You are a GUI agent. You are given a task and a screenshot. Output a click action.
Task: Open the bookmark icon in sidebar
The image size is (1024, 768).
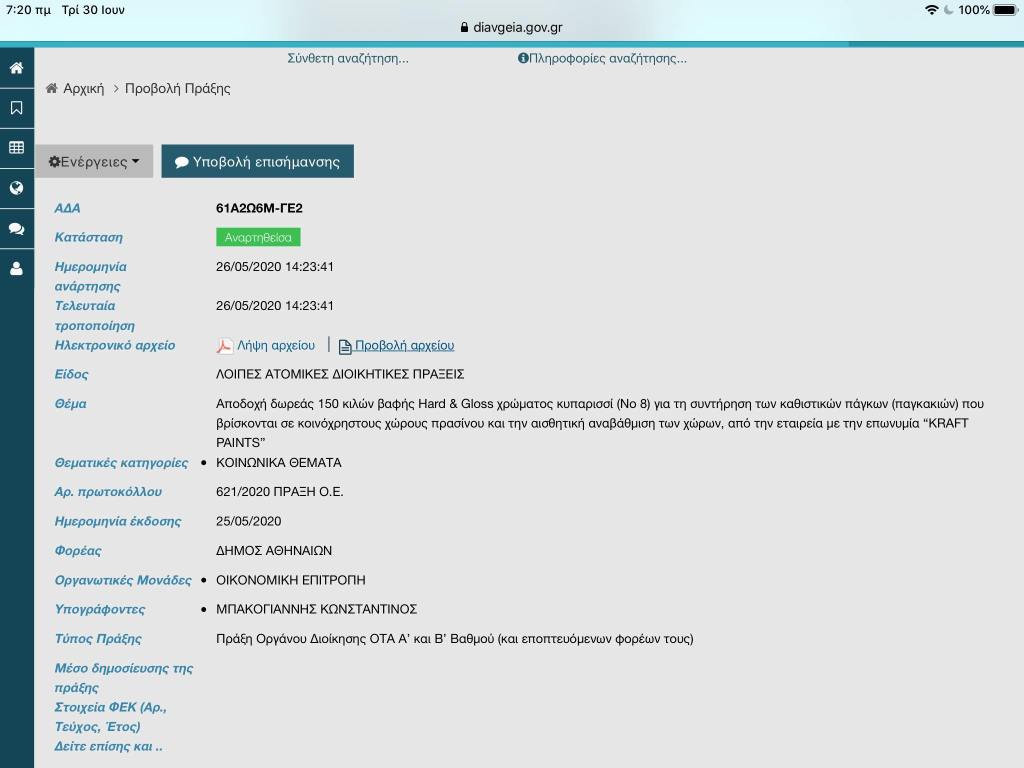(16, 108)
